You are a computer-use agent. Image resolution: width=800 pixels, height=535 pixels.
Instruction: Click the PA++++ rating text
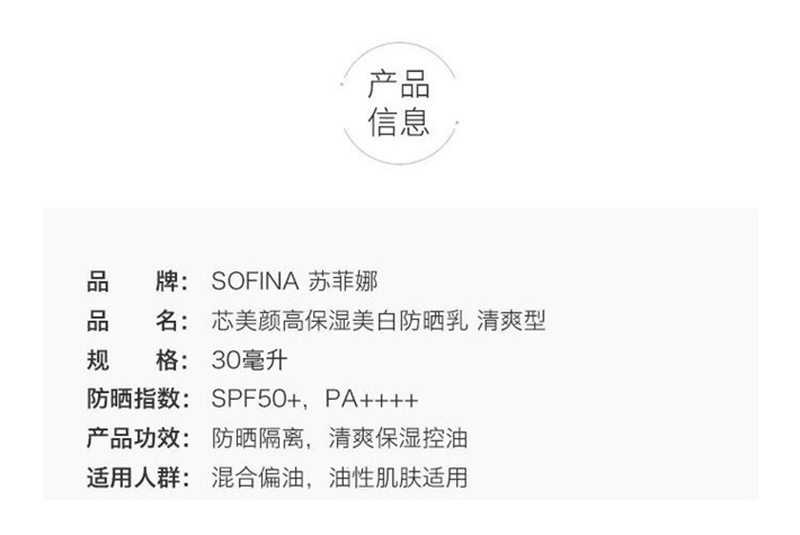point(372,399)
